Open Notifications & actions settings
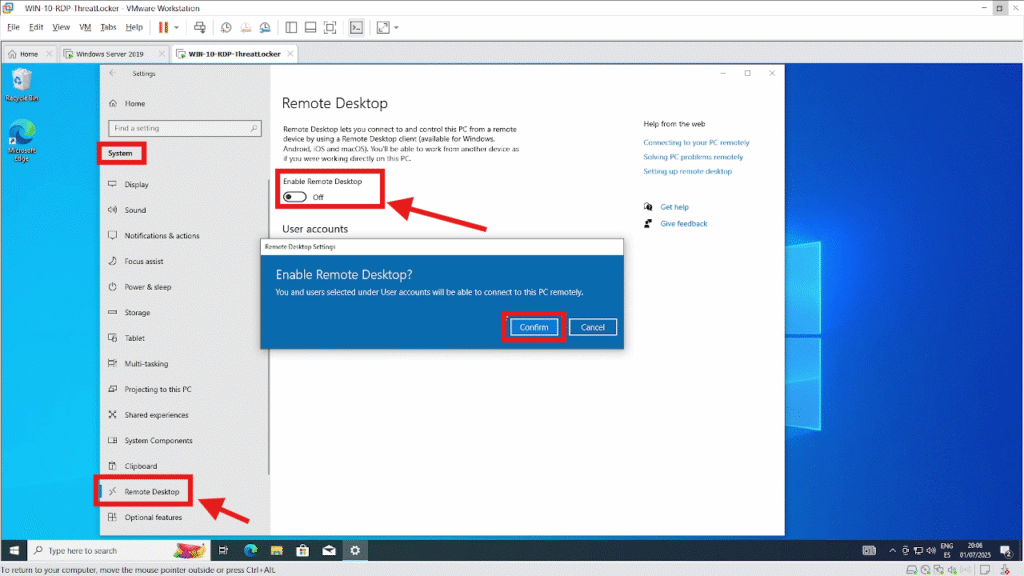Screen dimensions: 1024x576 point(162,236)
